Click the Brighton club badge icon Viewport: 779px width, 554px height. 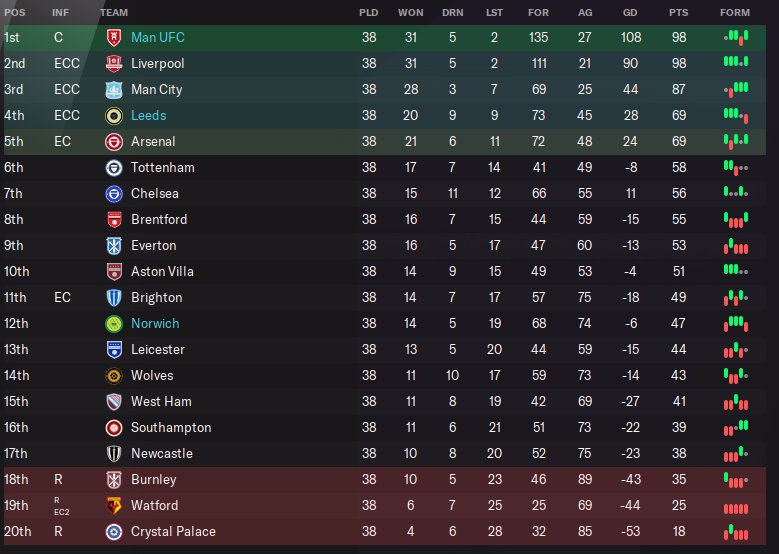[x=114, y=298]
